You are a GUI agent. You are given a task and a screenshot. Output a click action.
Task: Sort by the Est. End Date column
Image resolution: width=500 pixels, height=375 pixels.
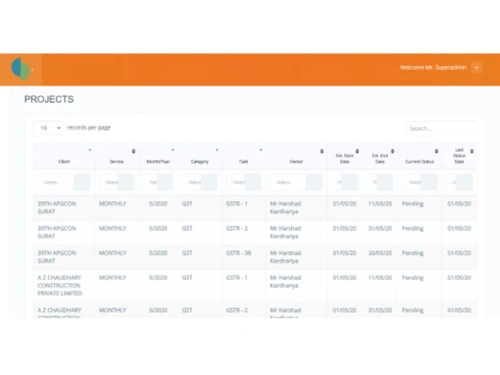point(380,157)
